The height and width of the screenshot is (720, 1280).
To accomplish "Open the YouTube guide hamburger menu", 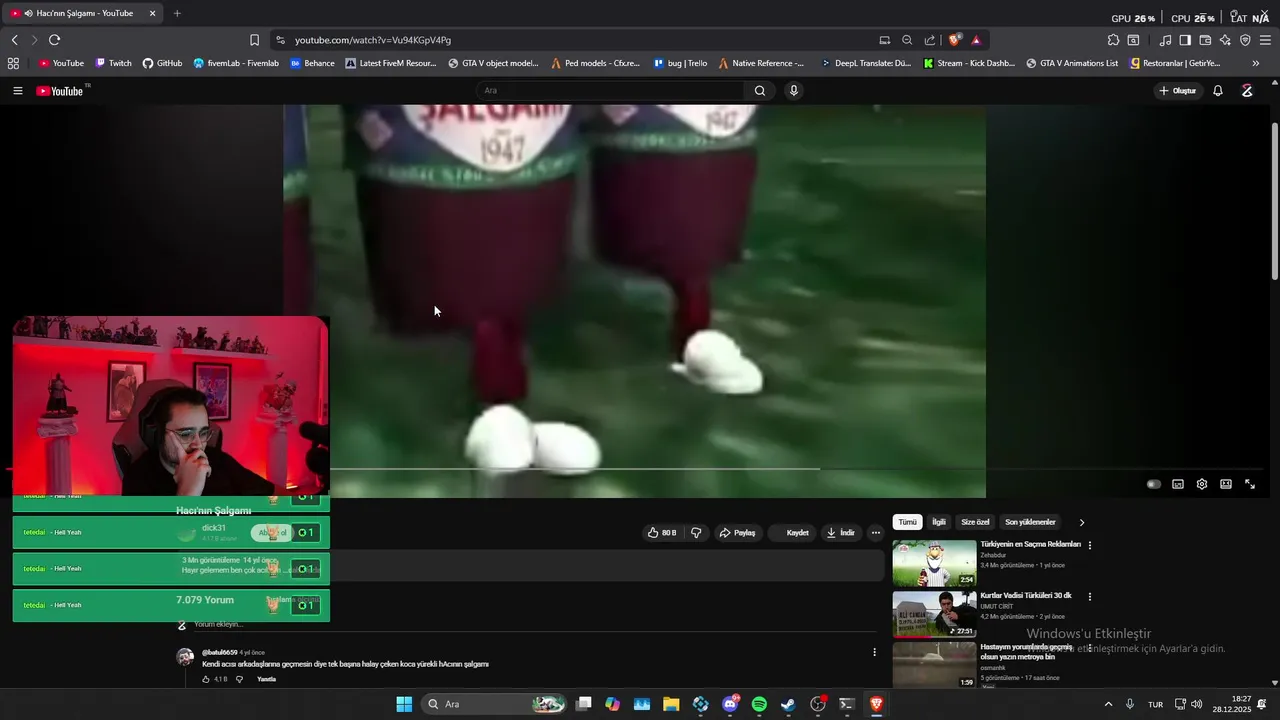I will pyautogui.click(x=17, y=91).
